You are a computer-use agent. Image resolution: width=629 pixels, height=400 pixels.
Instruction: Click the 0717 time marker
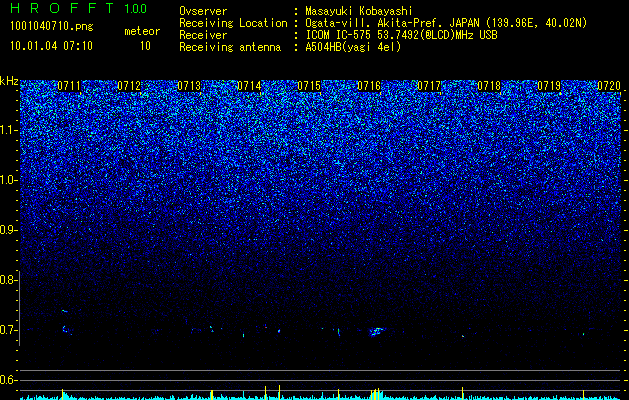click(429, 86)
